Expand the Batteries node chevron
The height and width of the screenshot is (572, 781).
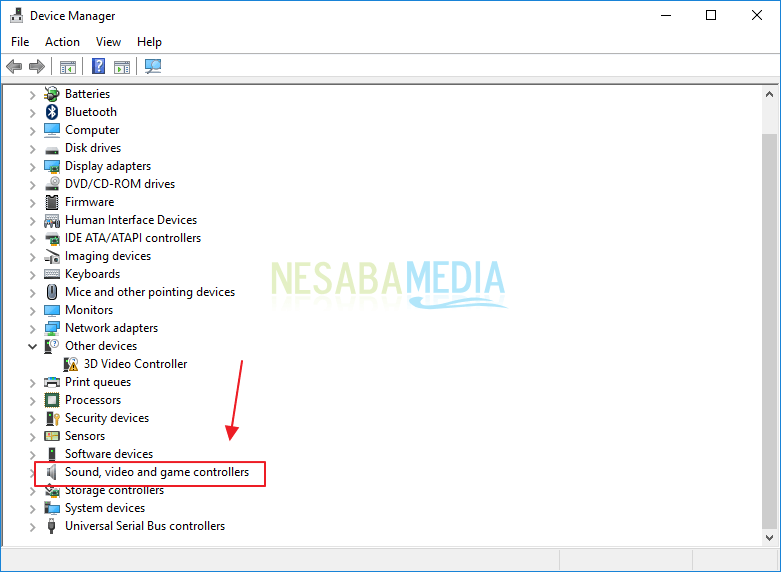point(32,95)
